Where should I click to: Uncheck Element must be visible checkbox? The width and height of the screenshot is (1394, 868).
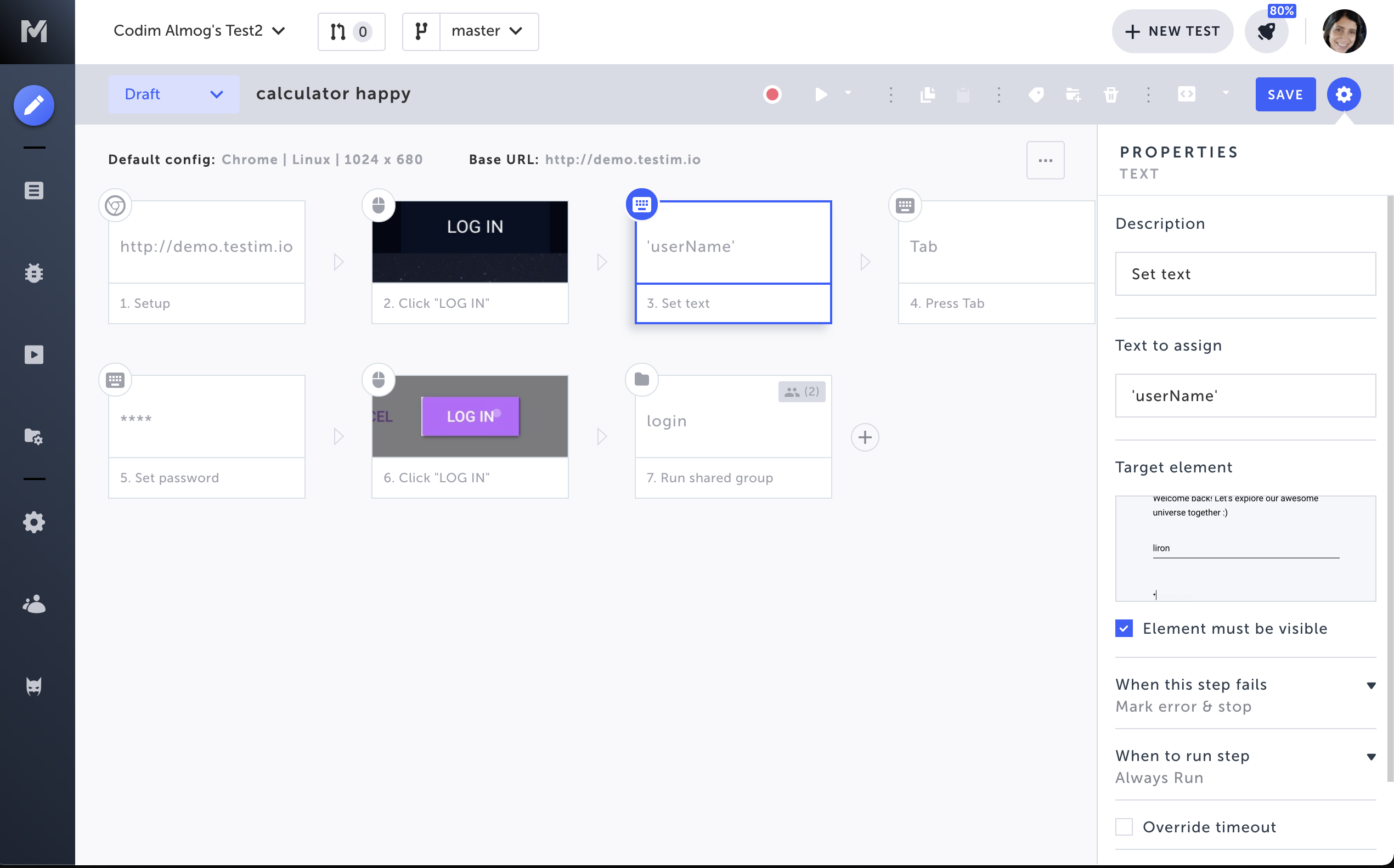point(1124,628)
